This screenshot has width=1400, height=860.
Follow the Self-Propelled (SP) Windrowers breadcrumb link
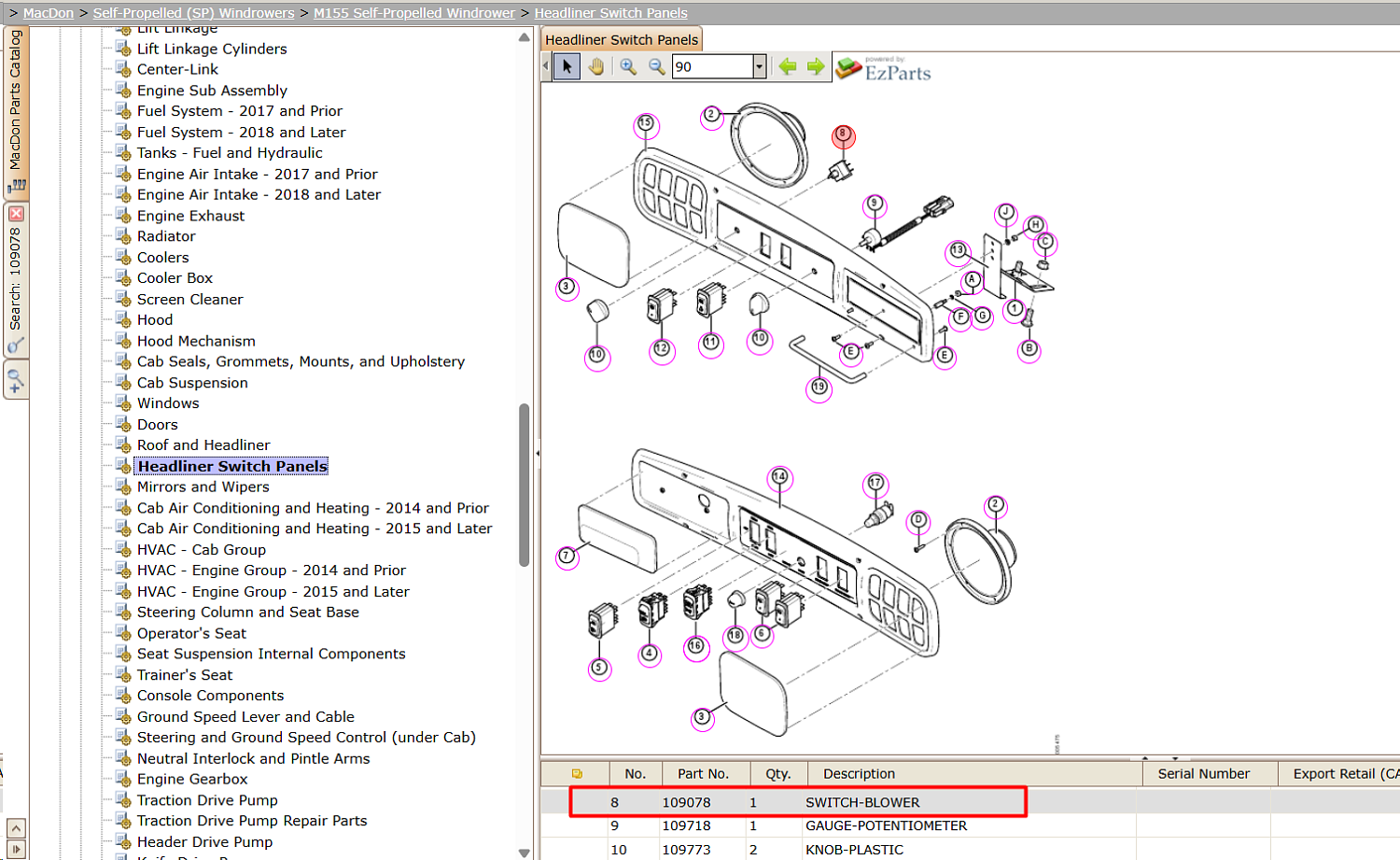coord(193,13)
